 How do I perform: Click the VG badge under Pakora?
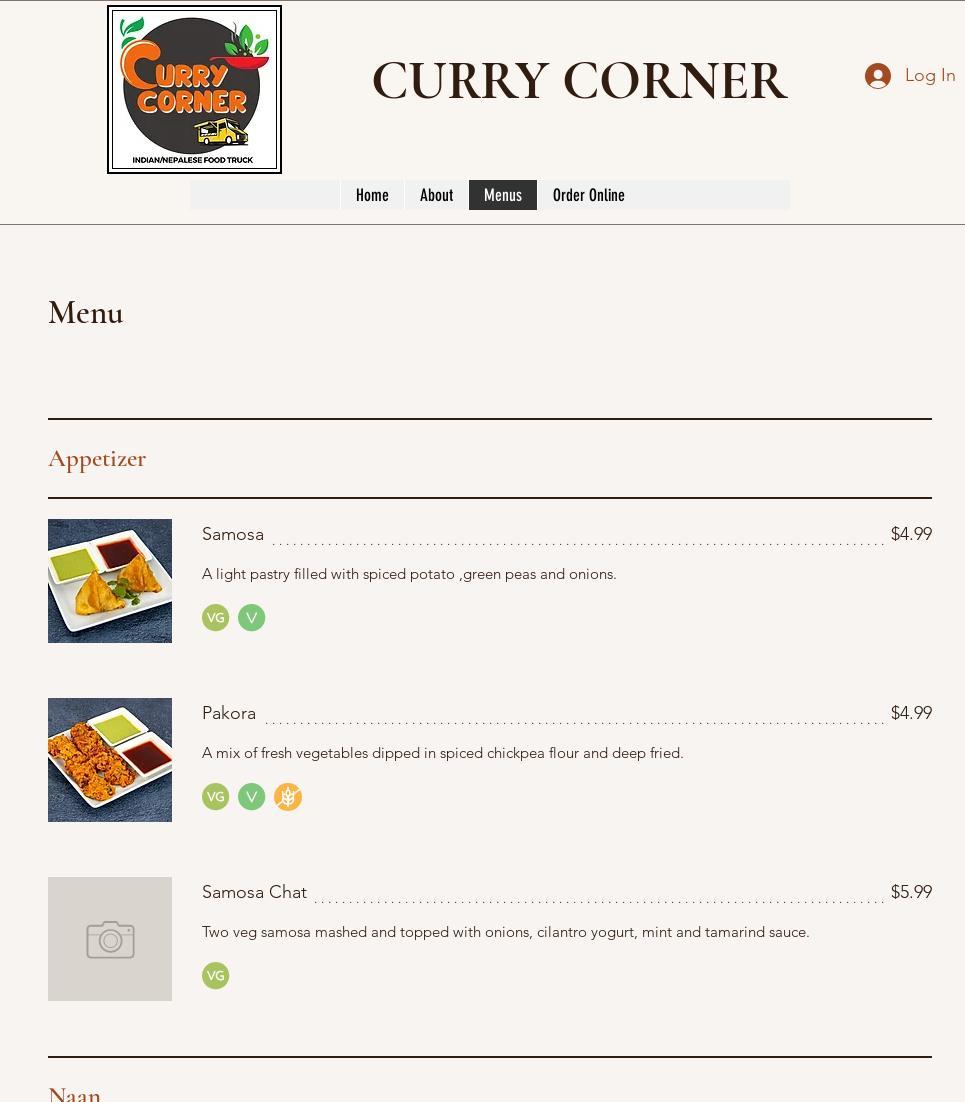click(x=215, y=797)
